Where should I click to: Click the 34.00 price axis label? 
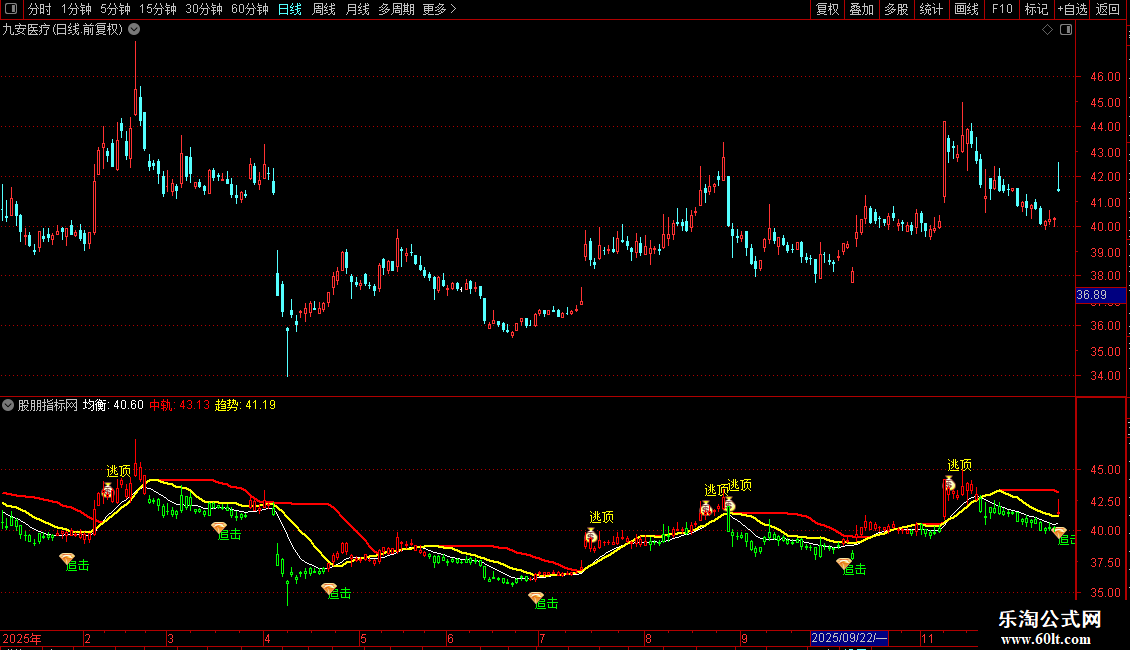1105,375
